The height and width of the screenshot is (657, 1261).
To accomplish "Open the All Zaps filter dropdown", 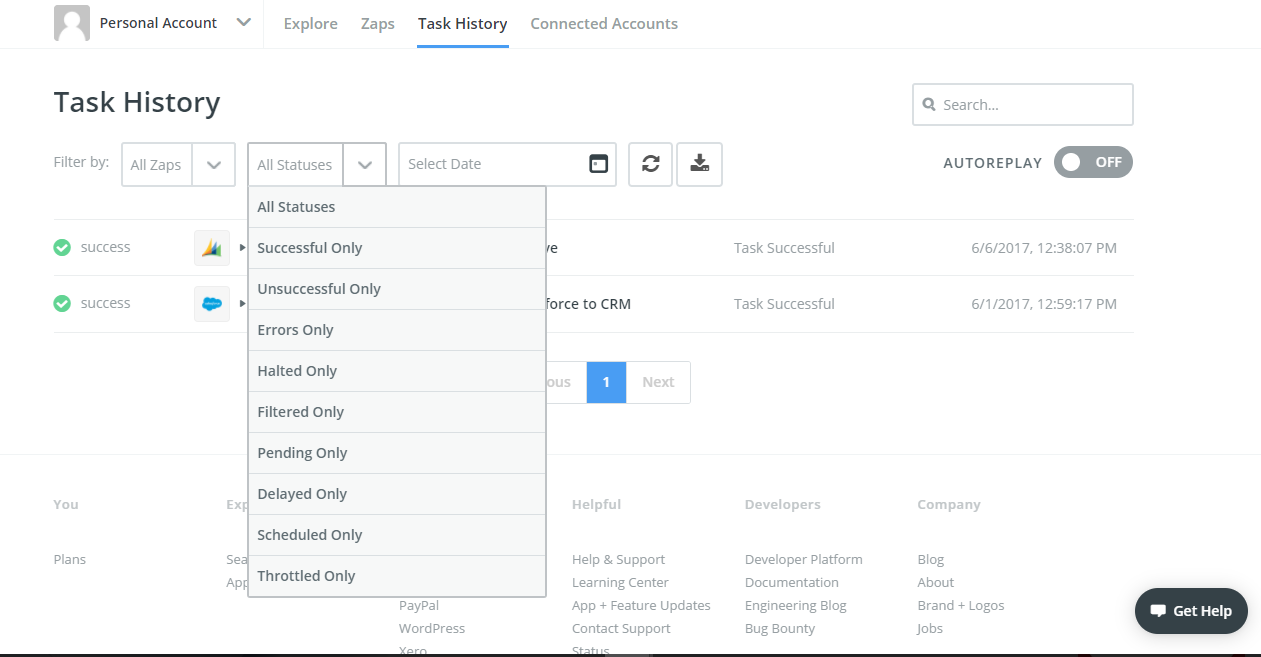I will tap(178, 164).
